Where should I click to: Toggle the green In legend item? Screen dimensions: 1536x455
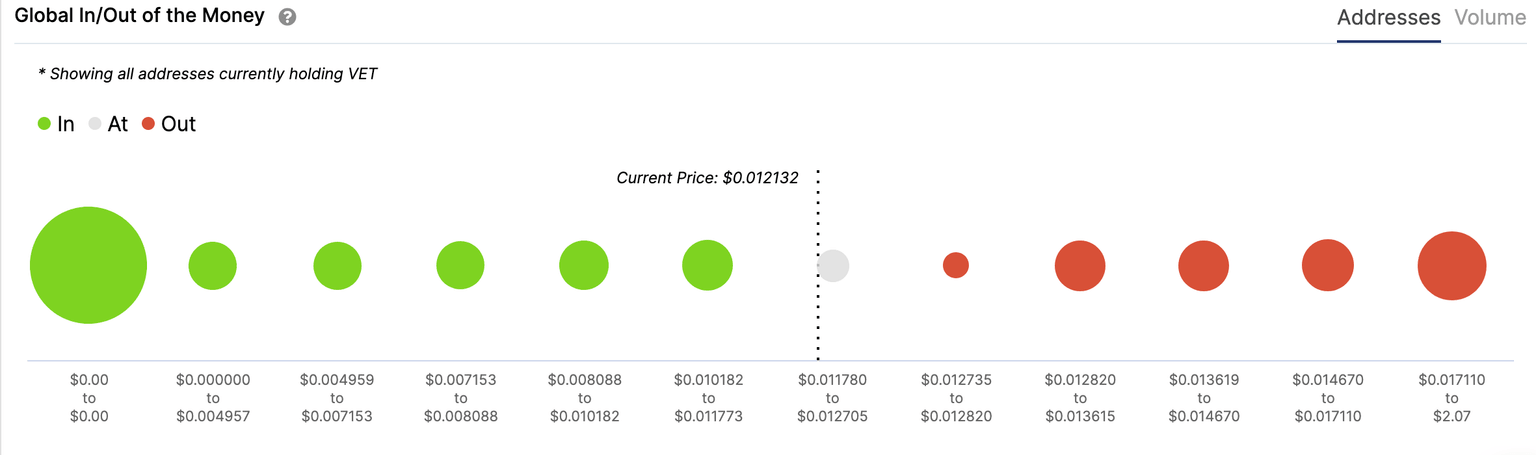pos(56,124)
